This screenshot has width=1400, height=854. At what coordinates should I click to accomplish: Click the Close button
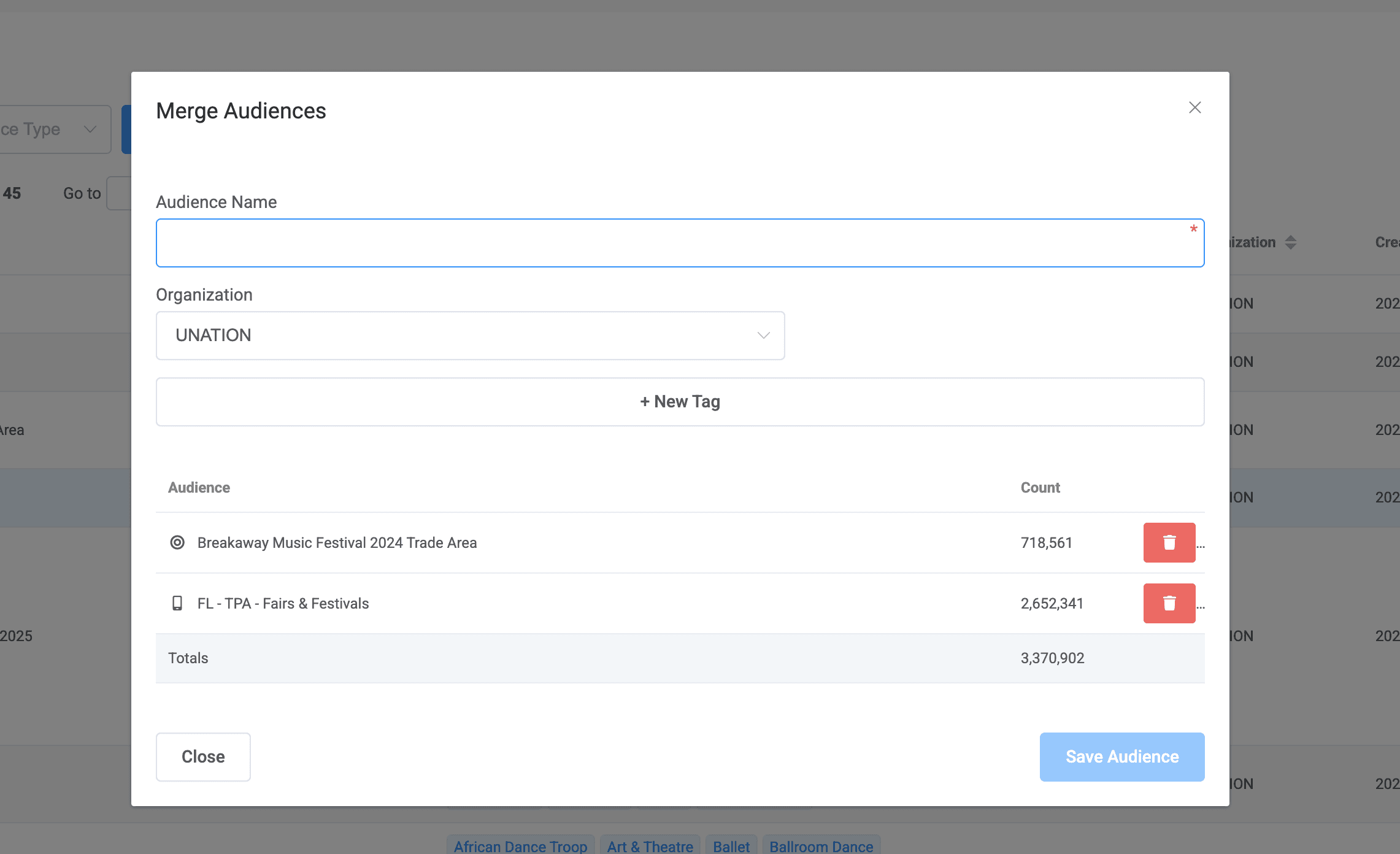[203, 756]
